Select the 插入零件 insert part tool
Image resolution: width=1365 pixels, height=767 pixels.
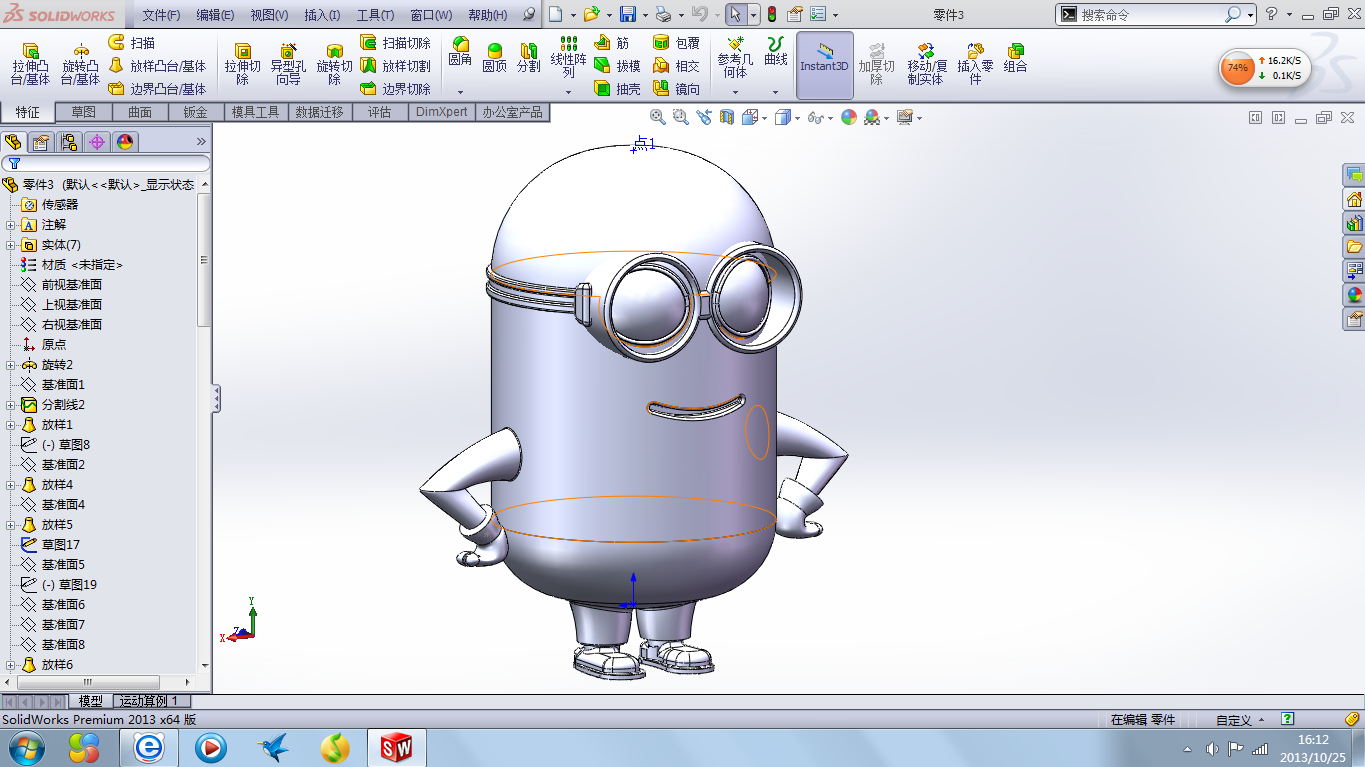(x=975, y=63)
